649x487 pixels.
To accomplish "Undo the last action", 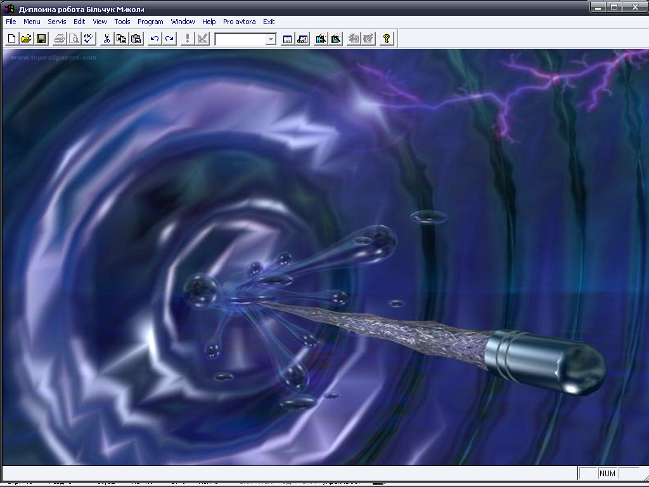I will click(x=155, y=39).
